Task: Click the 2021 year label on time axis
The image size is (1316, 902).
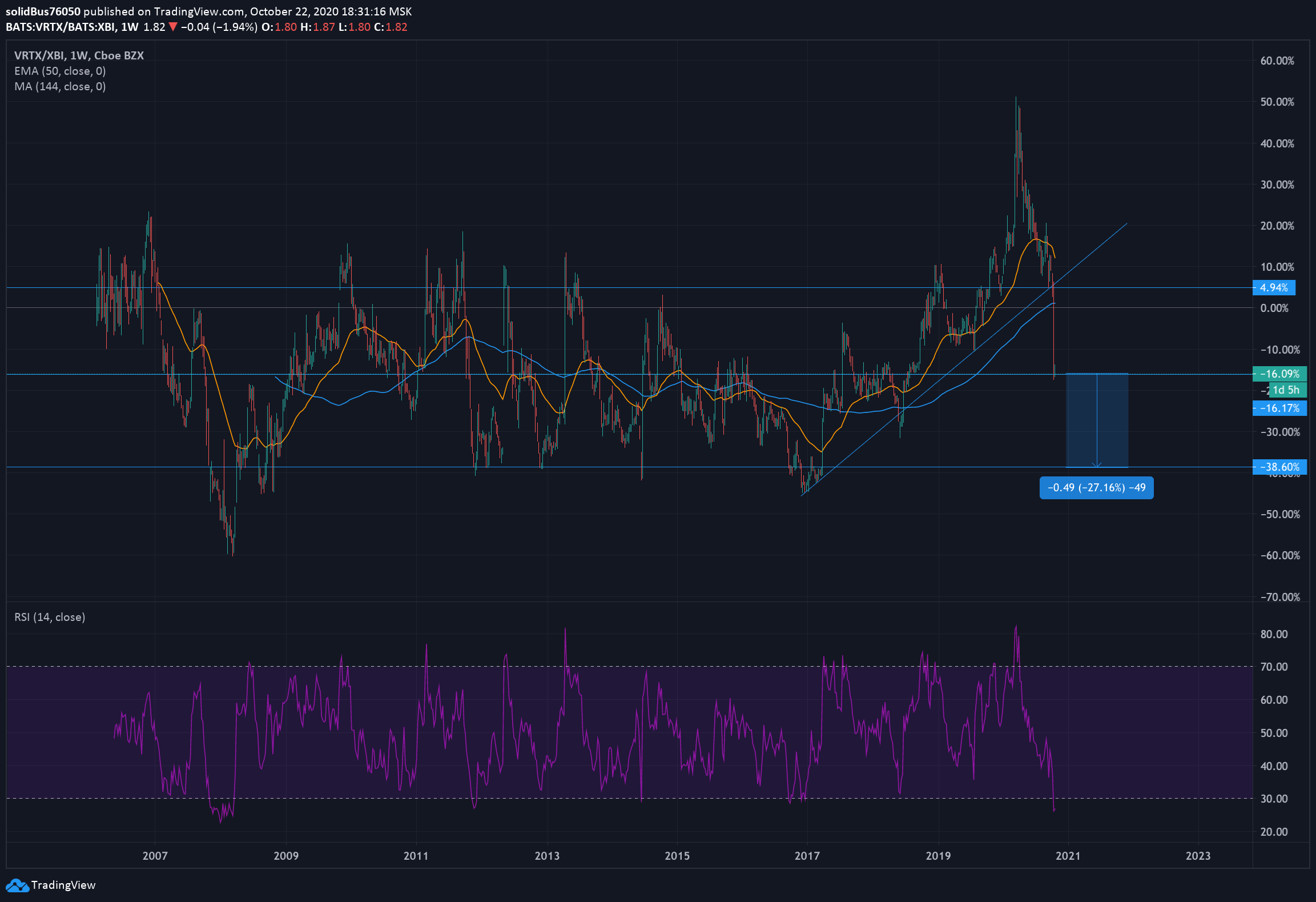Action: coord(1068,856)
